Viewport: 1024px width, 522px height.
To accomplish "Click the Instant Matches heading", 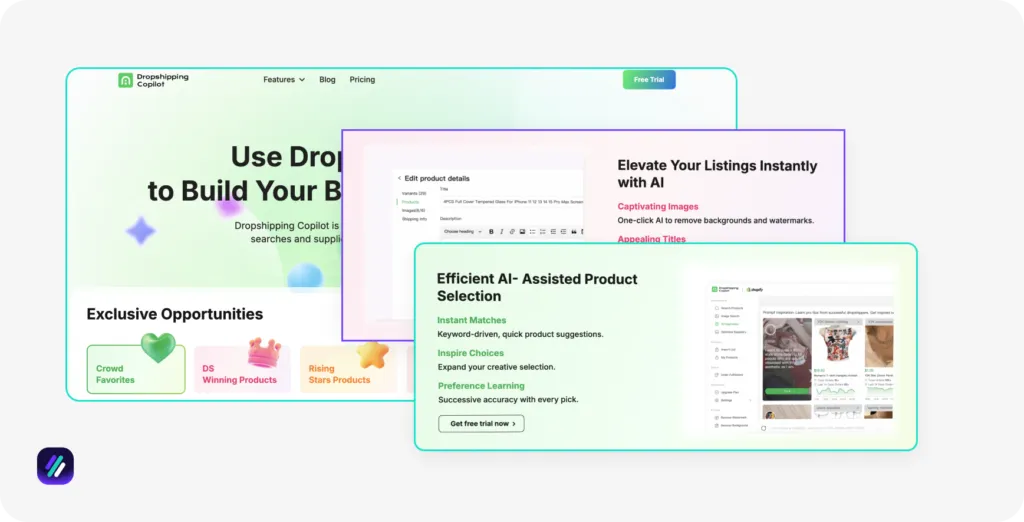I will click(472, 320).
